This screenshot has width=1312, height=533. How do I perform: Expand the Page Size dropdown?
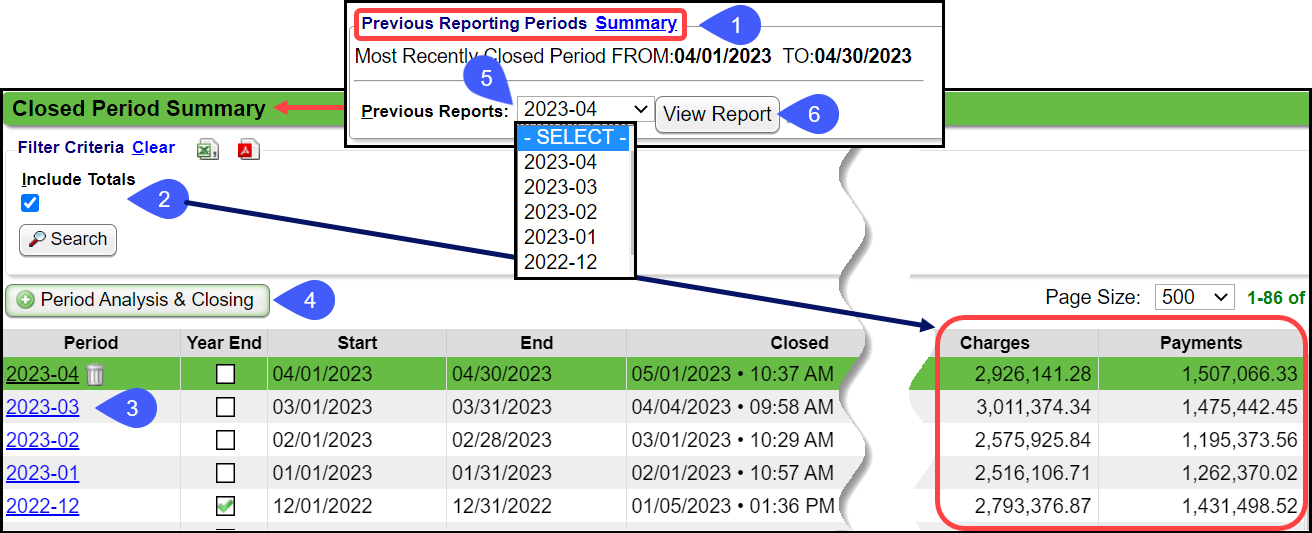point(1194,297)
